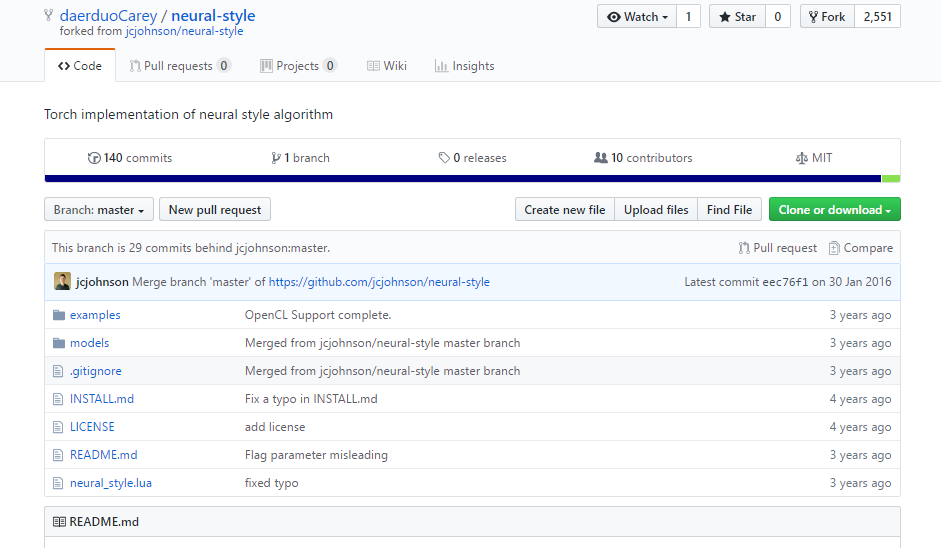
Task: Click the scales license icon beside MIT
Action: tap(802, 158)
